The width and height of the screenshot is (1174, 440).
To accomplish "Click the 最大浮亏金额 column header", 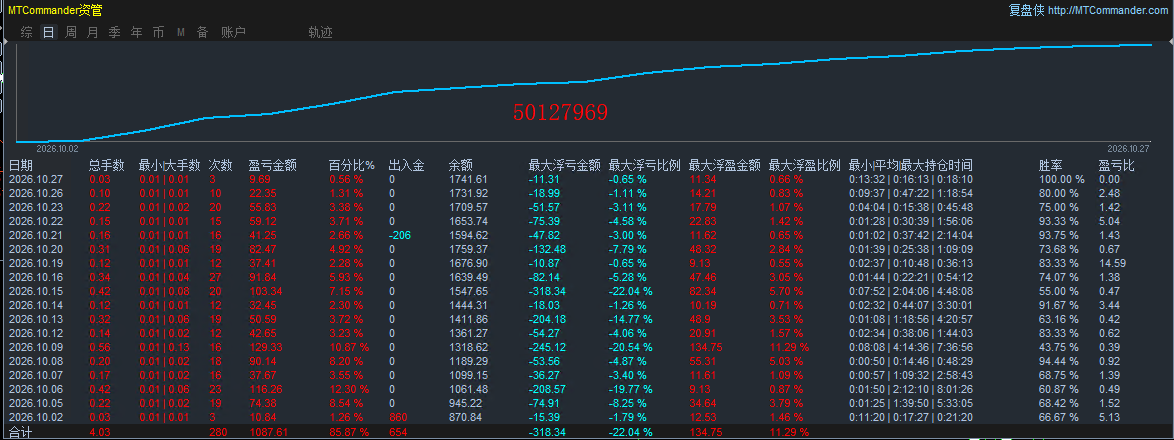I will (565, 165).
